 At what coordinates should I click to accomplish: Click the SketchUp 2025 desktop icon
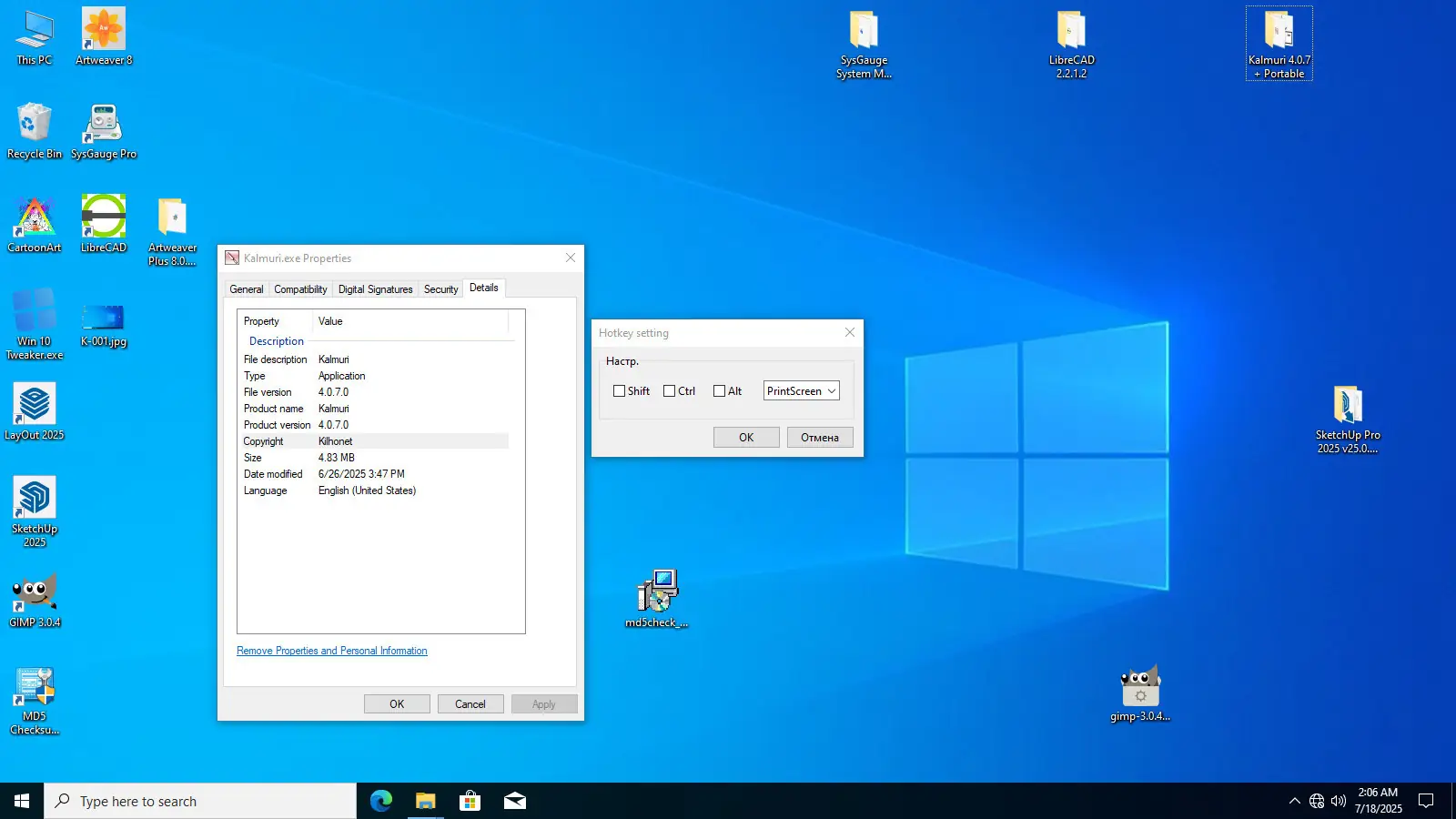tap(35, 500)
